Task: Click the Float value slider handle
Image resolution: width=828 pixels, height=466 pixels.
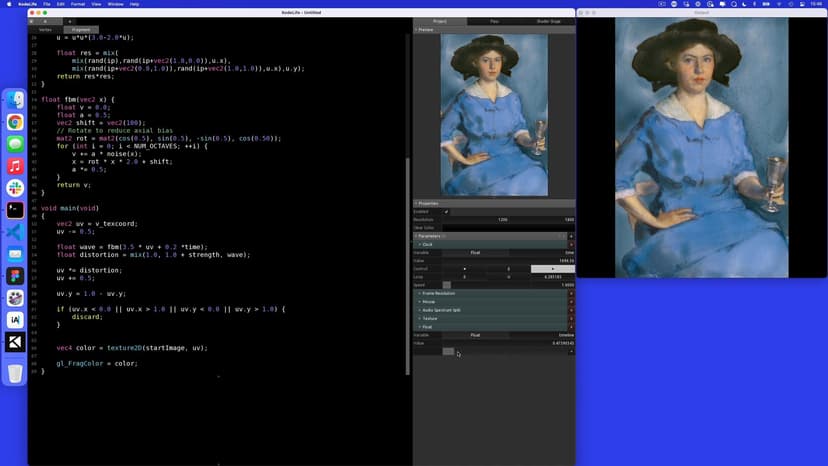Action: (x=448, y=351)
